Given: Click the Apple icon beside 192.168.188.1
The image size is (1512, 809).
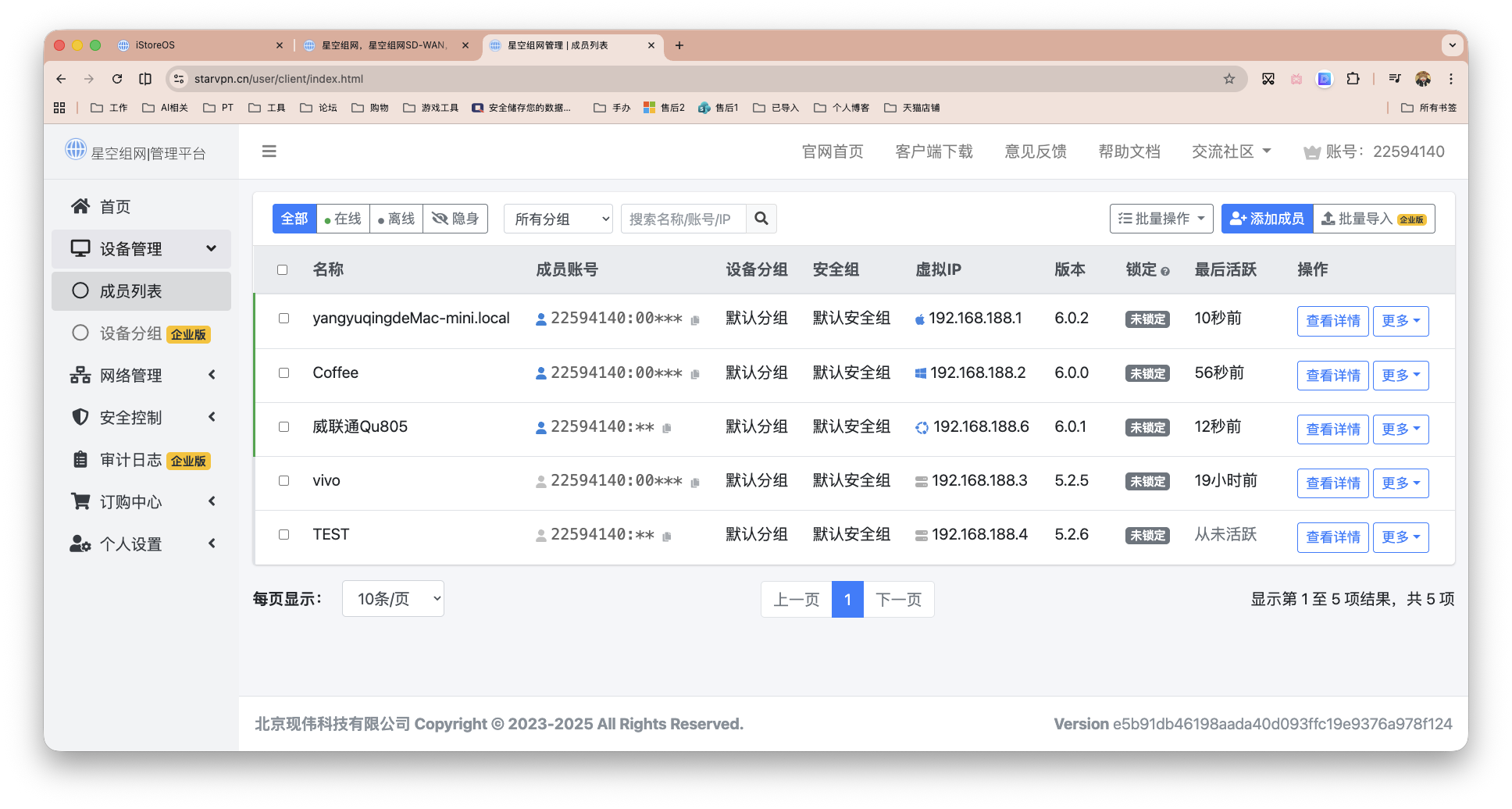Looking at the screenshot, I should (x=921, y=318).
